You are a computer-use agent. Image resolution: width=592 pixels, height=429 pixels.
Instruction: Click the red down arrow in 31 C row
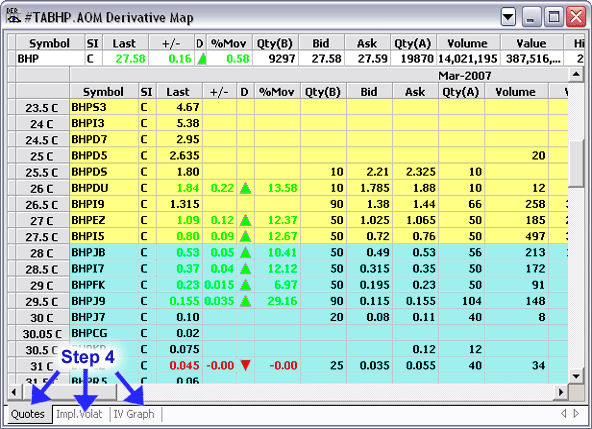(245, 365)
